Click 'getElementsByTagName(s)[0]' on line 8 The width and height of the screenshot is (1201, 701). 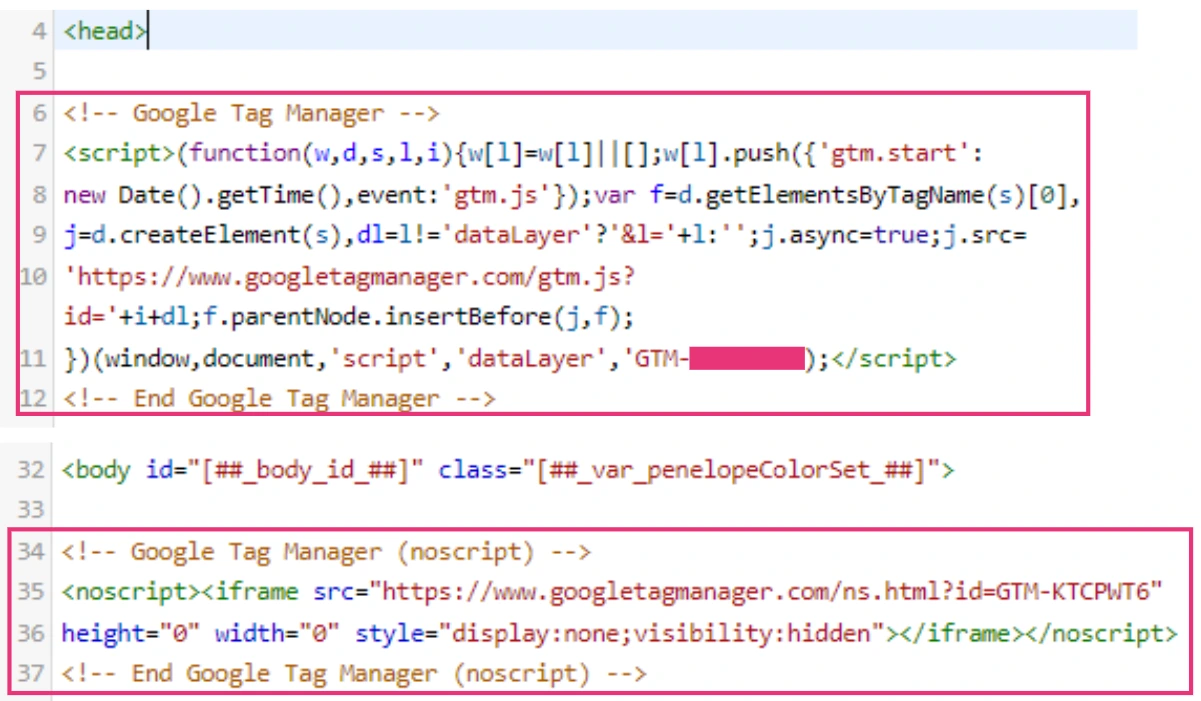889,195
